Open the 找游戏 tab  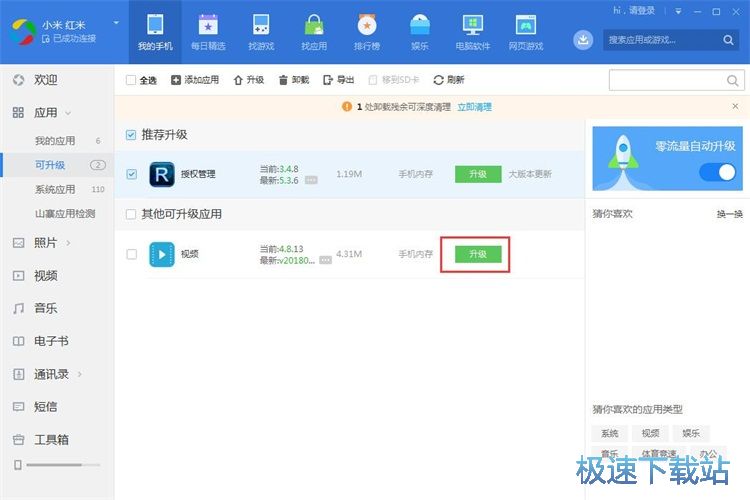pos(261,32)
